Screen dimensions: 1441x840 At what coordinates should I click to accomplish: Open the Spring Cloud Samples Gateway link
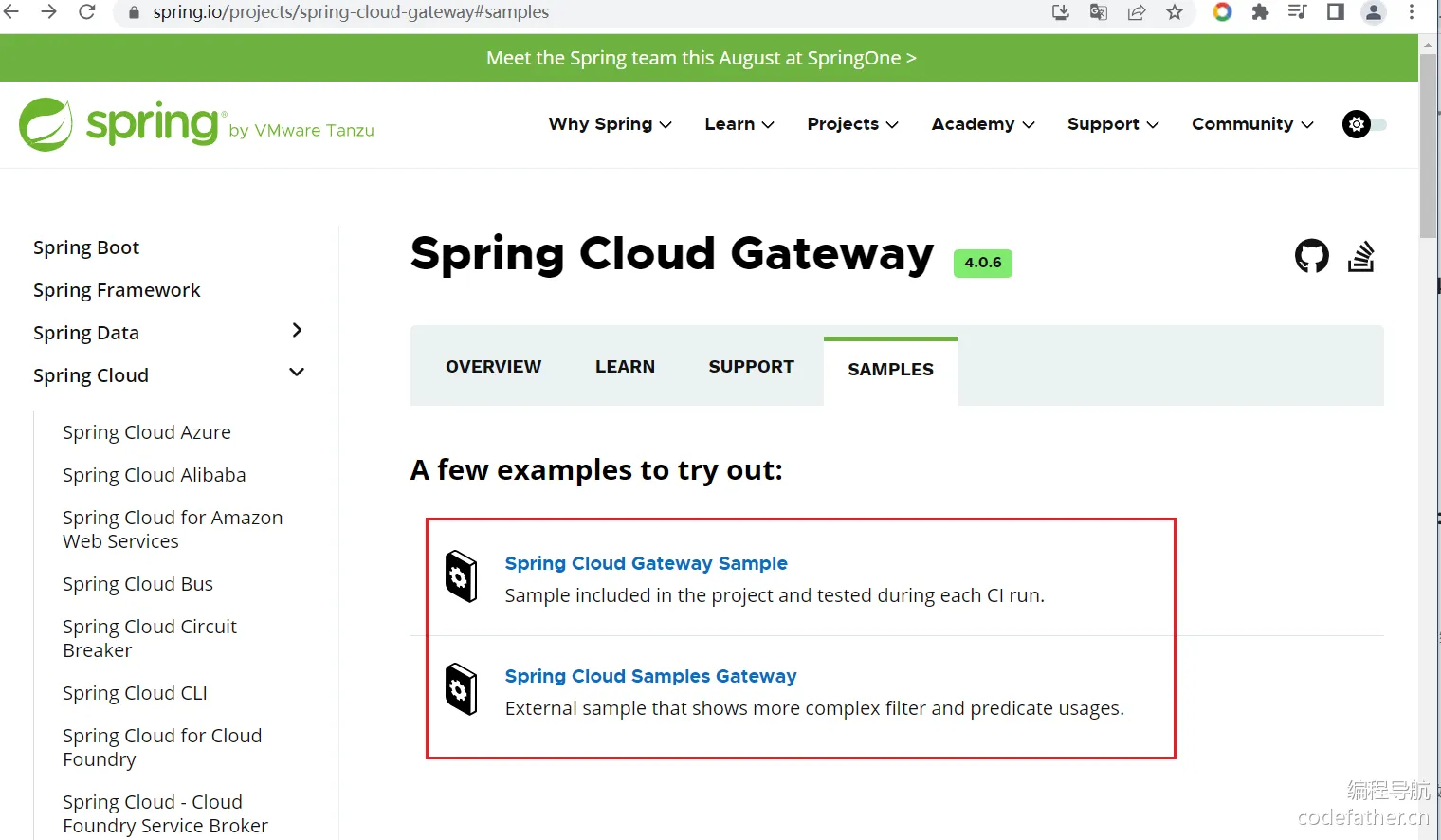[x=650, y=676]
